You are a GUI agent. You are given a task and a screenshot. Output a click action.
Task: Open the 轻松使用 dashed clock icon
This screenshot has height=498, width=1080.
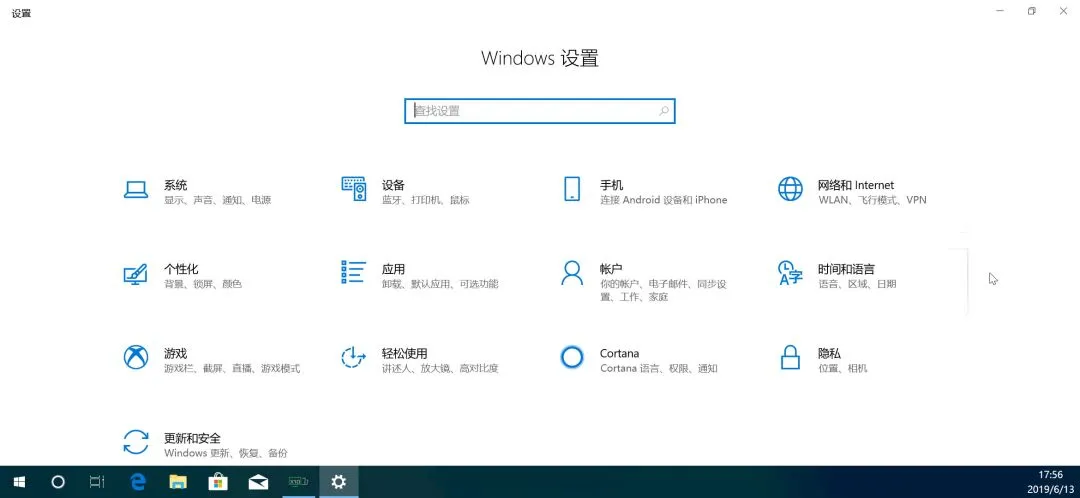click(x=353, y=357)
